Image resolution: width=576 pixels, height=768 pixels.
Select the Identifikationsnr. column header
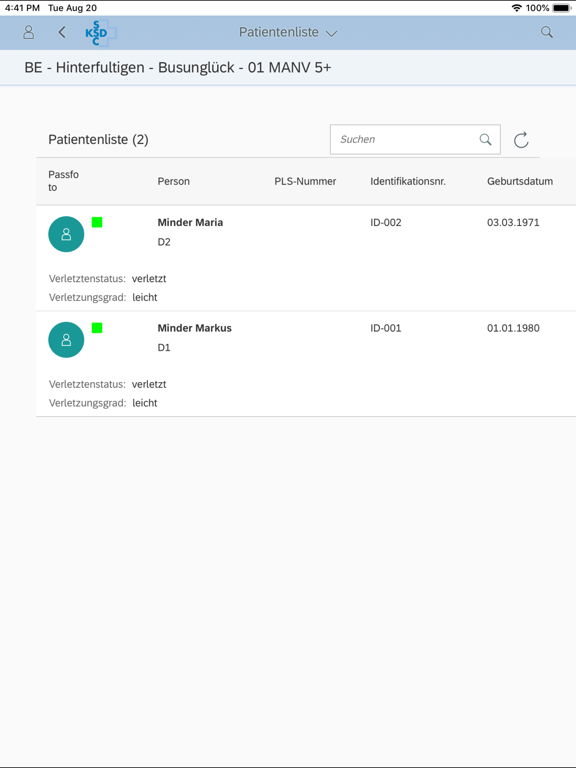click(x=408, y=181)
